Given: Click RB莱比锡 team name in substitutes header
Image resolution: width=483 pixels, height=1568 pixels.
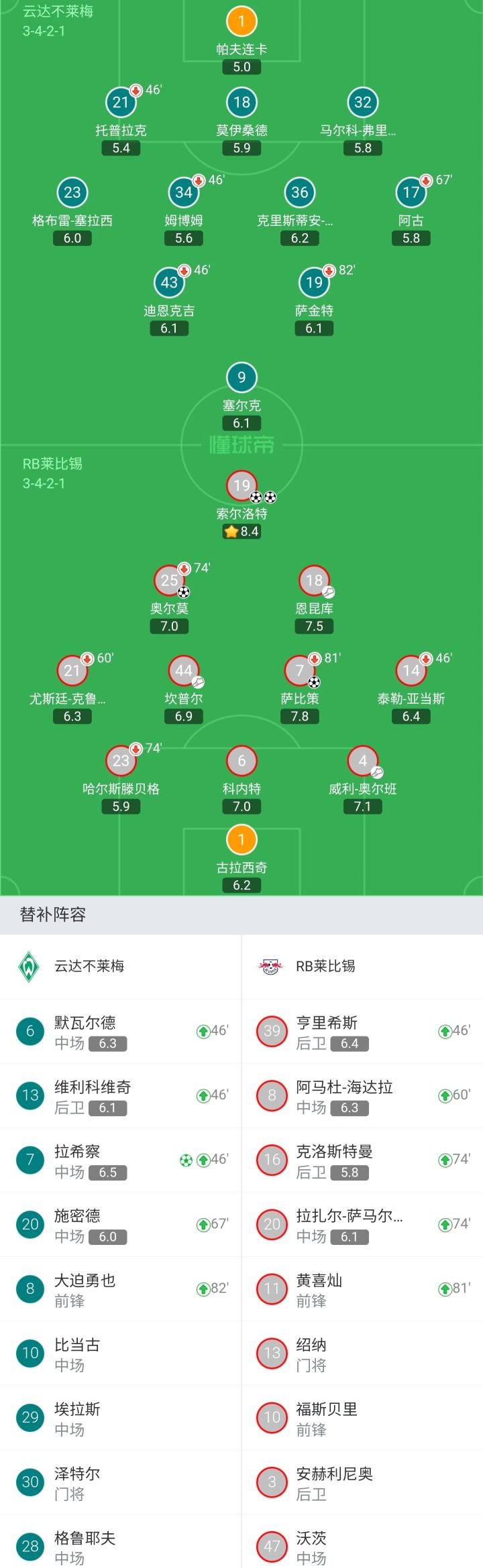Looking at the screenshot, I should click(325, 967).
